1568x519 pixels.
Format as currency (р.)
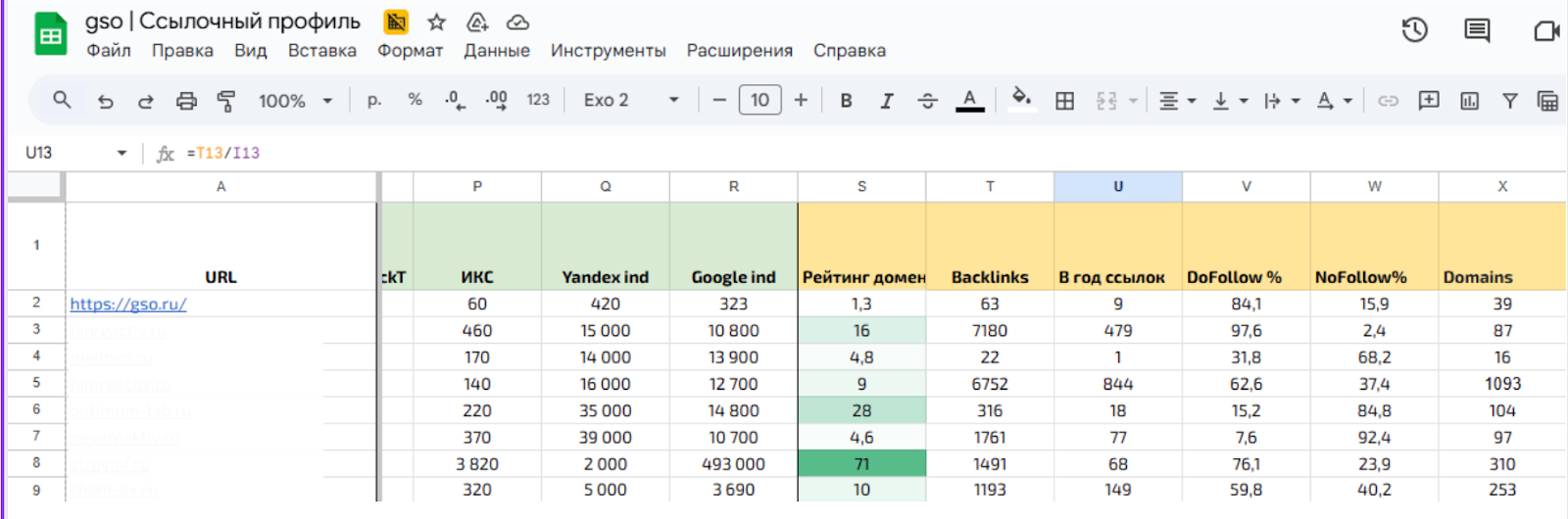pyautogui.click(x=373, y=100)
